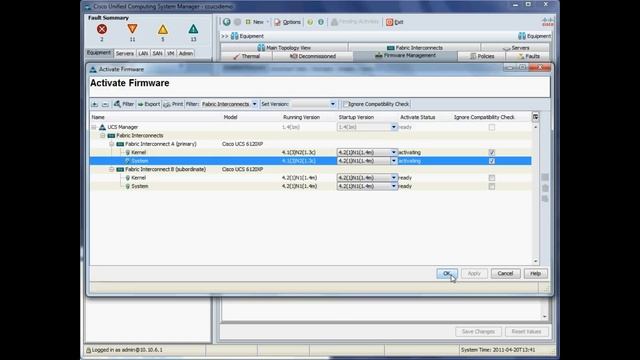Click the warning faults teal triangle icon

pos(193,29)
